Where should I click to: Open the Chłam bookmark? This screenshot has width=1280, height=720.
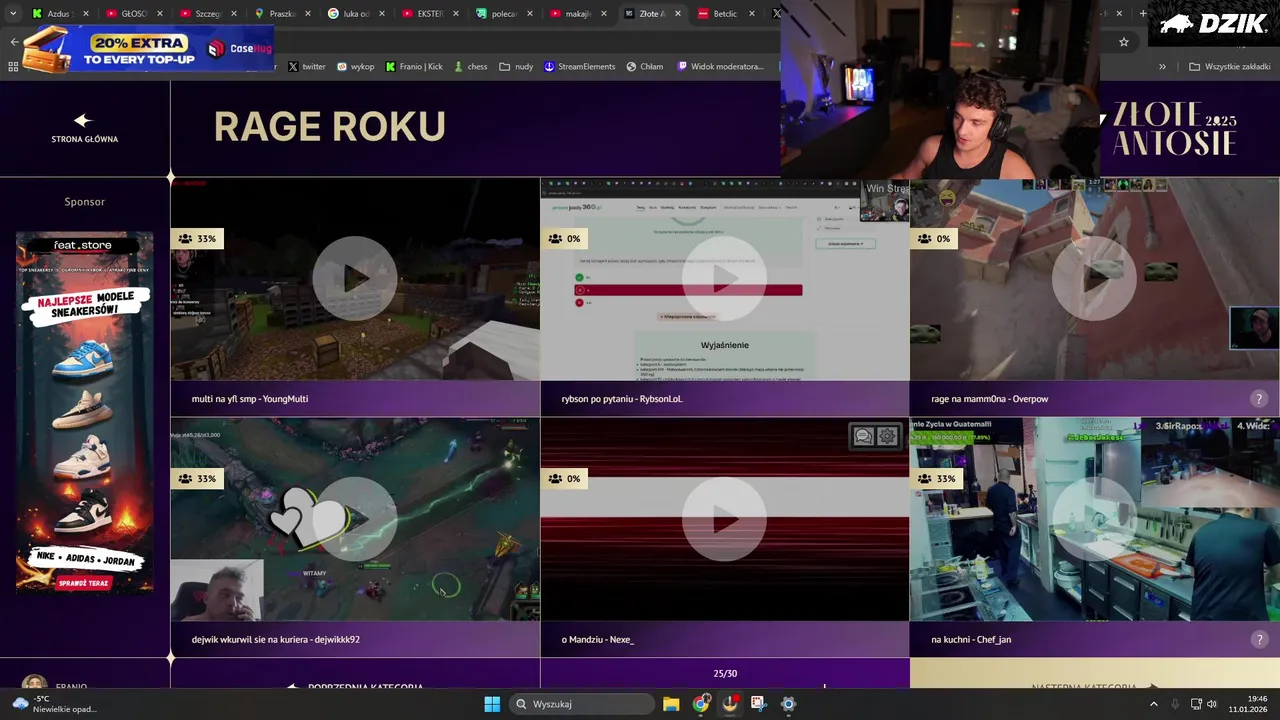pyautogui.click(x=644, y=67)
